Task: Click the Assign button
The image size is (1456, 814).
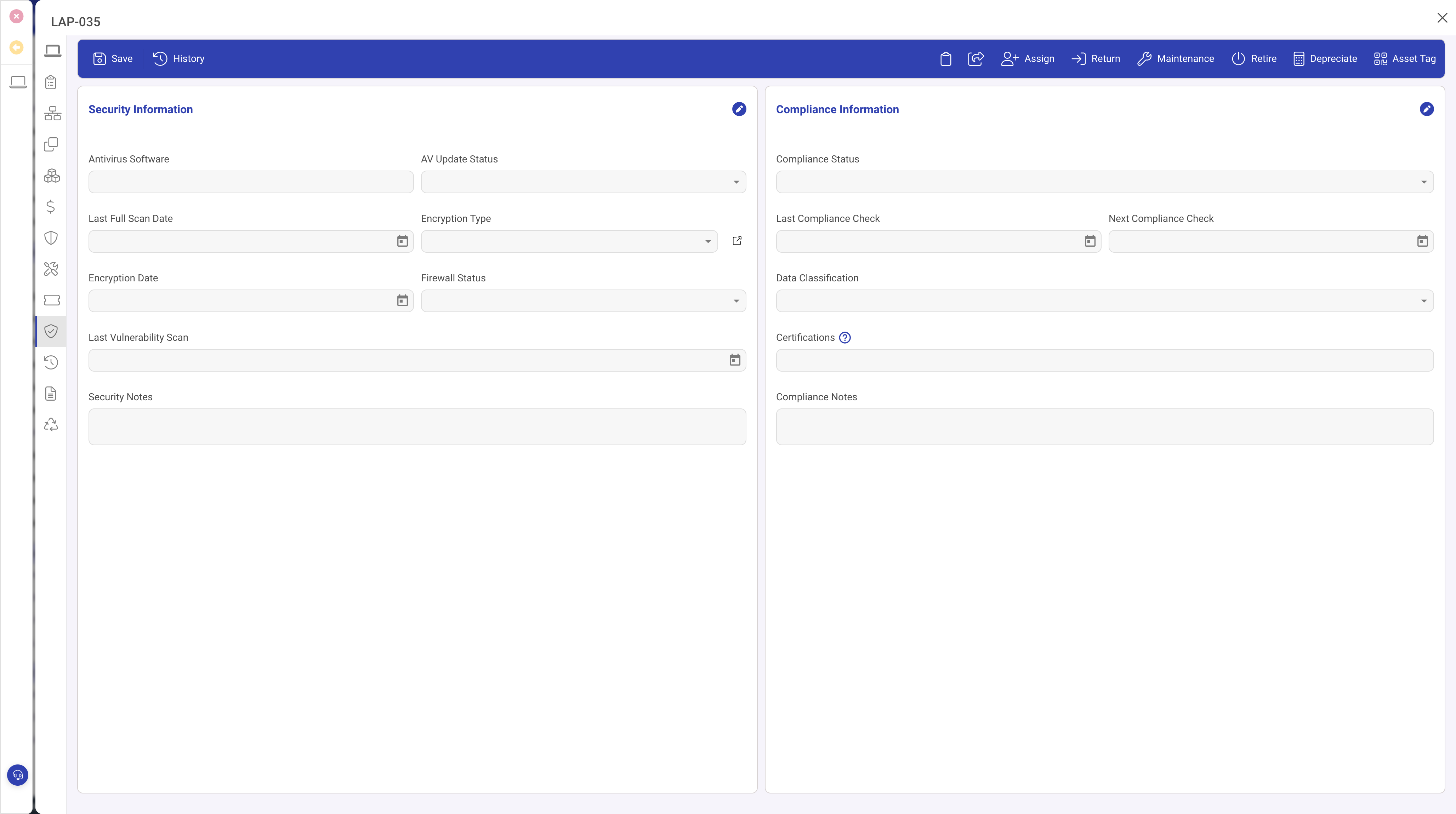Action: tap(1028, 58)
